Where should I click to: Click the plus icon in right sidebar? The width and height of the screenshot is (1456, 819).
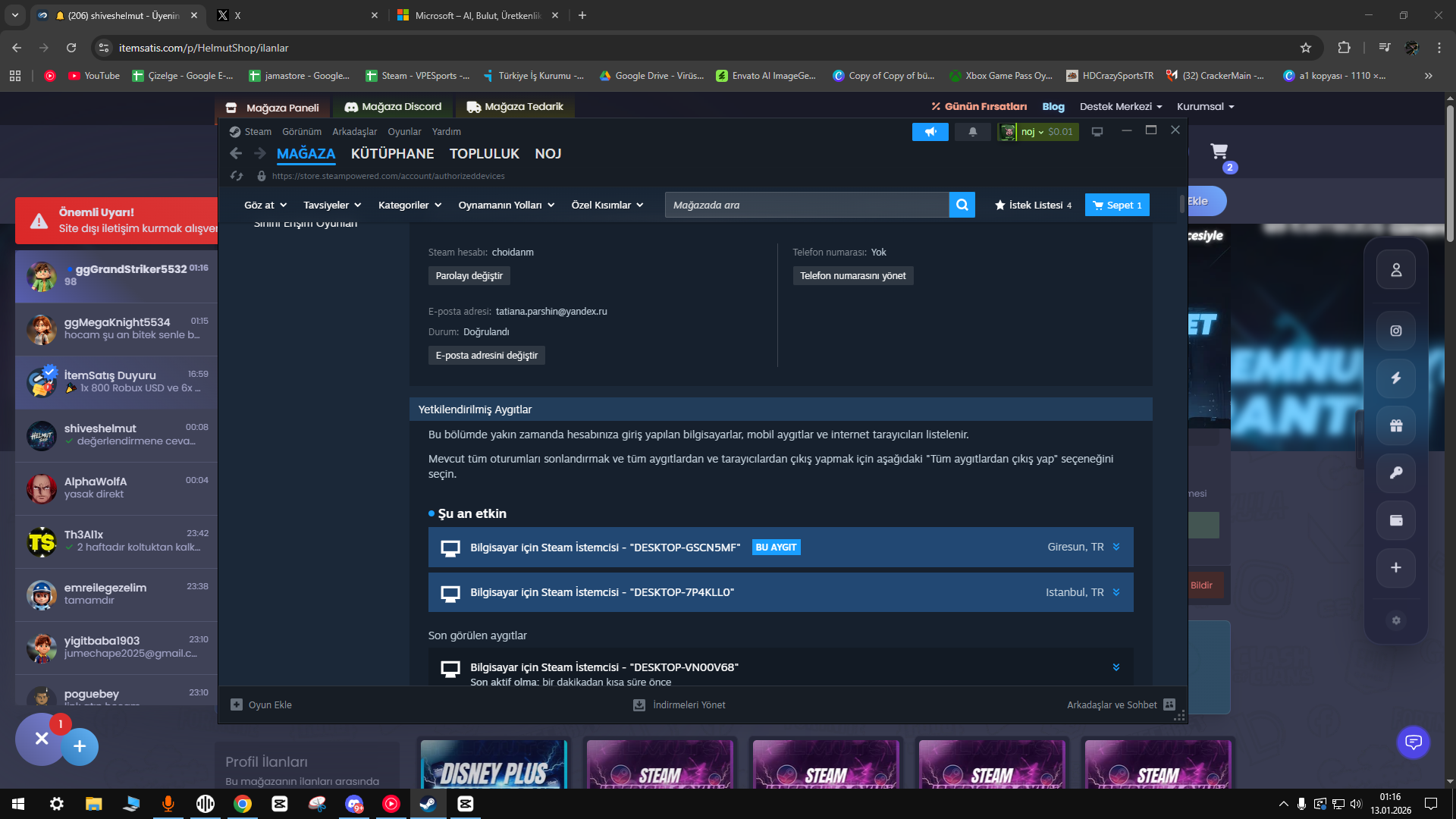(x=1396, y=567)
